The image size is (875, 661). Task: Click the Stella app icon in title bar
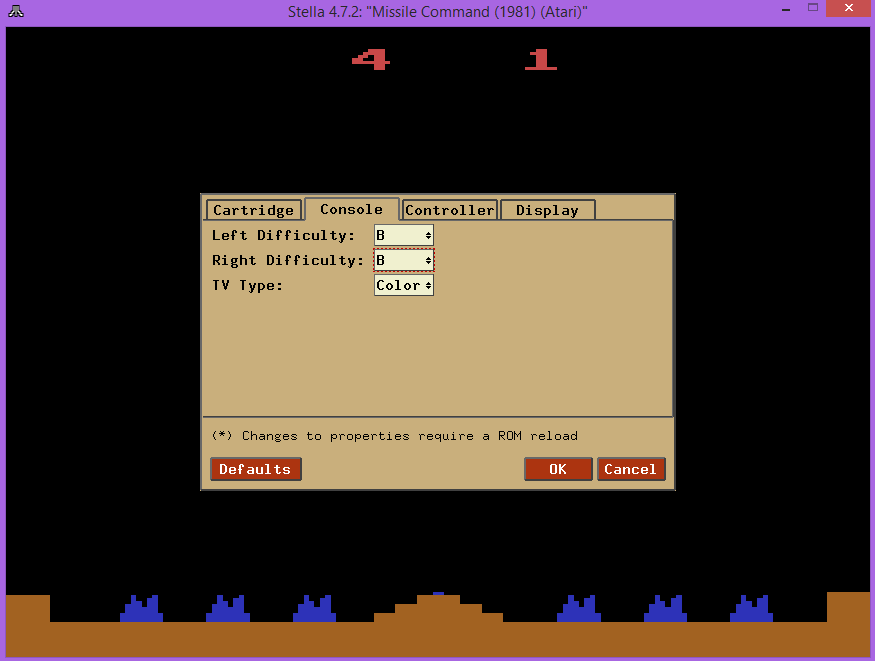pos(14,11)
